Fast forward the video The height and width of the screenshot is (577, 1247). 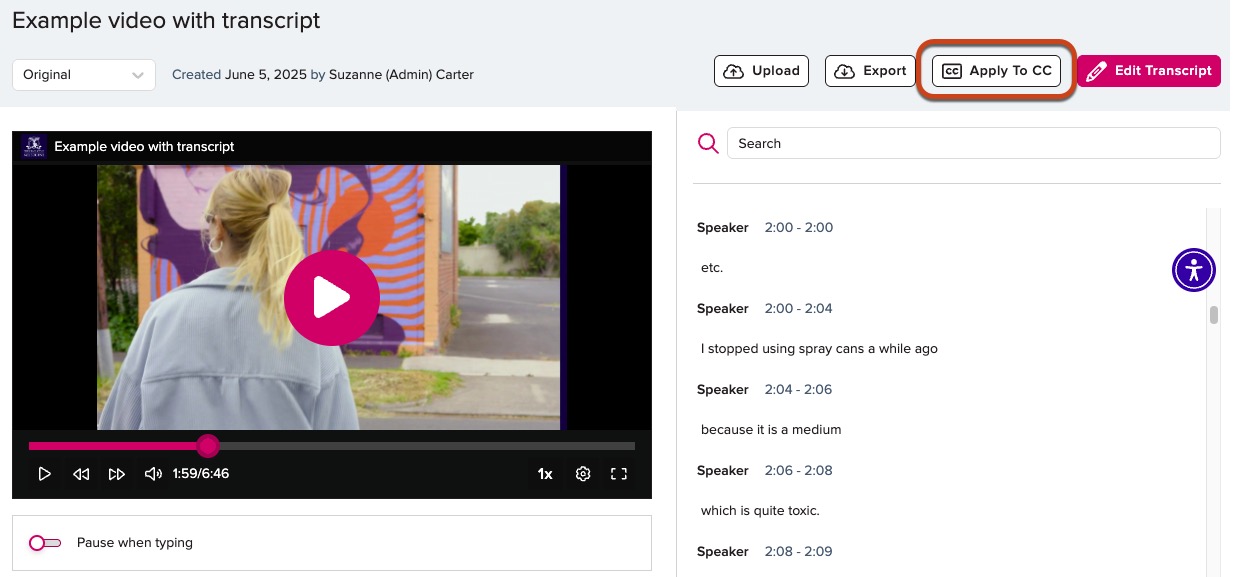click(x=117, y=474)
